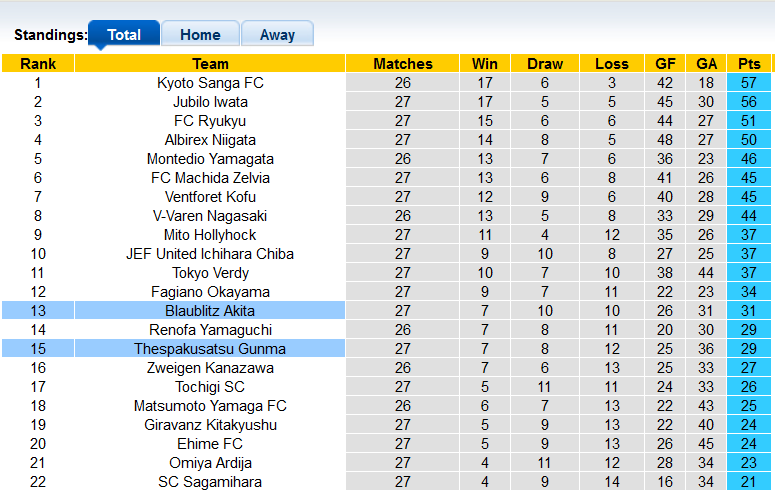The width and height of the screenshot is (775, 492).
Task: Click FC Ryukyu in the standings
Action: [210, 121]
